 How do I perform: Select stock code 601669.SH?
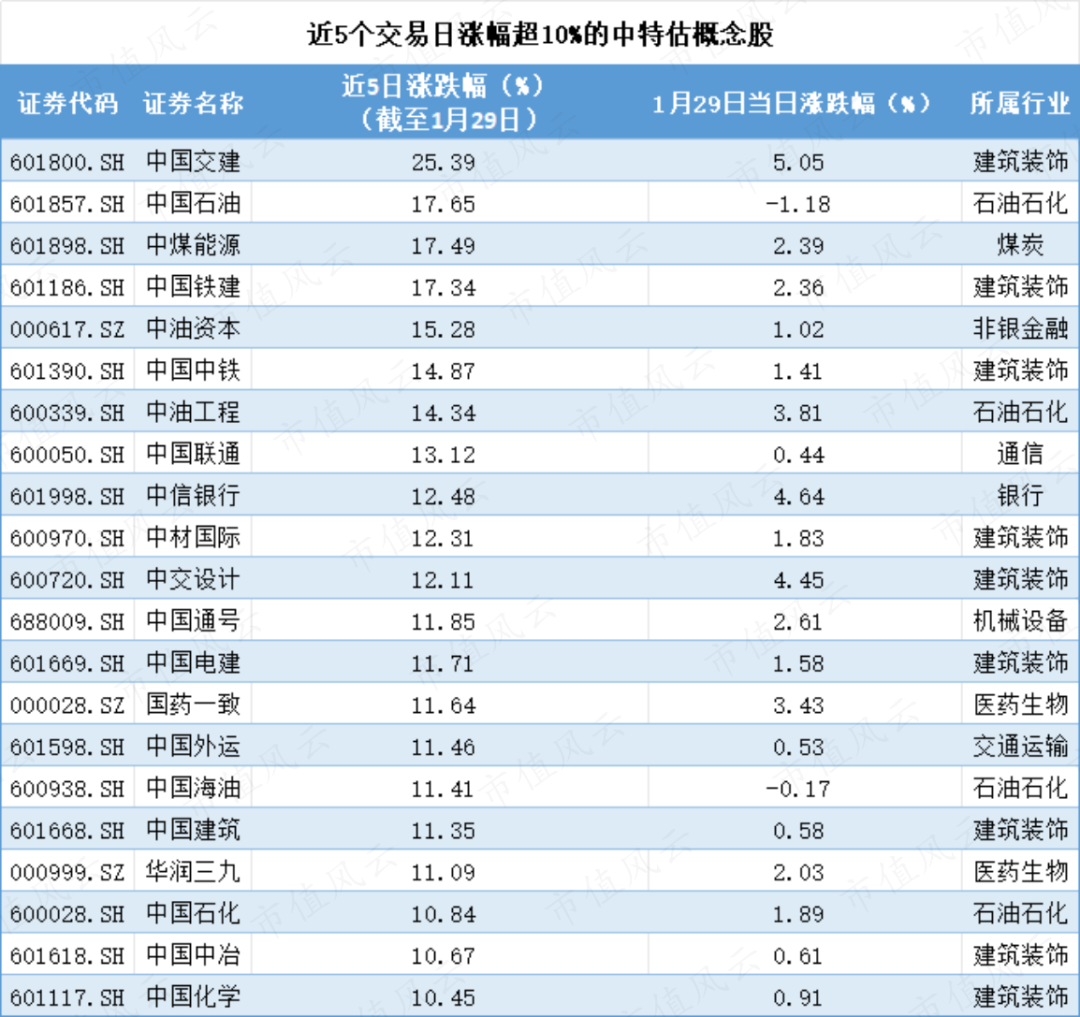click(67, 664)
